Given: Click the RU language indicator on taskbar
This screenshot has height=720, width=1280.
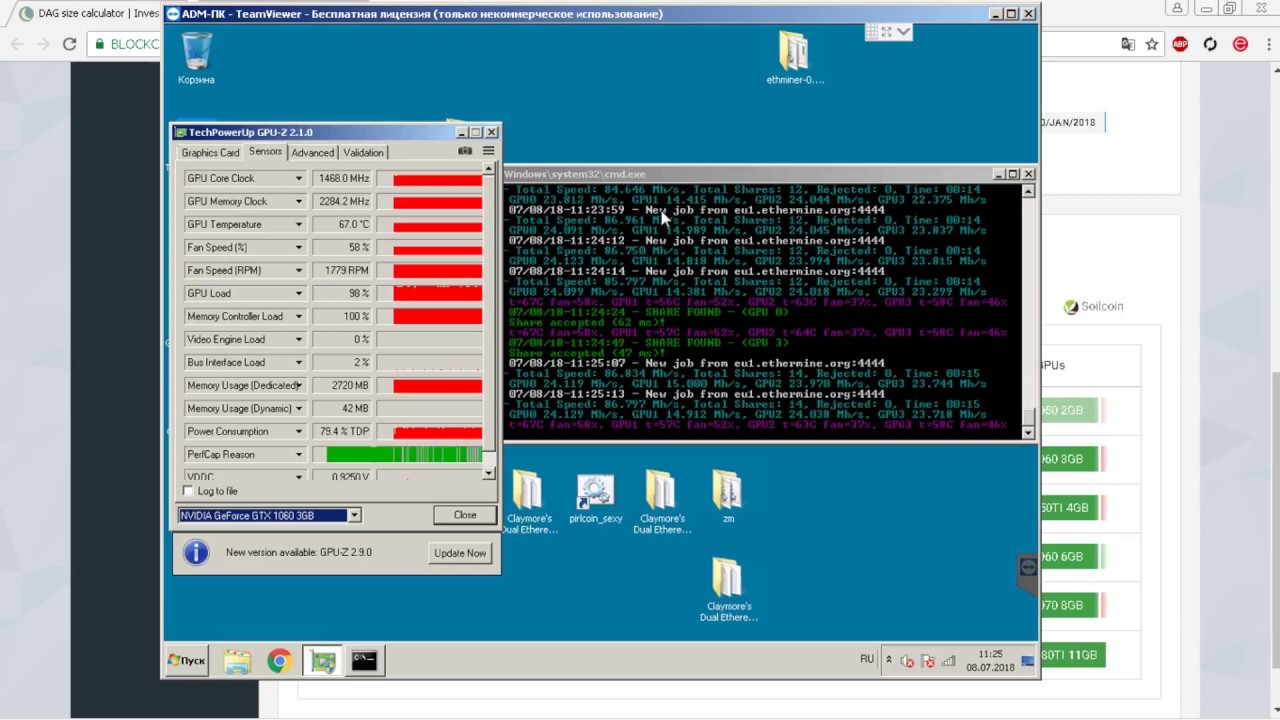Looking at the screenshot, I should click(867, 659).
